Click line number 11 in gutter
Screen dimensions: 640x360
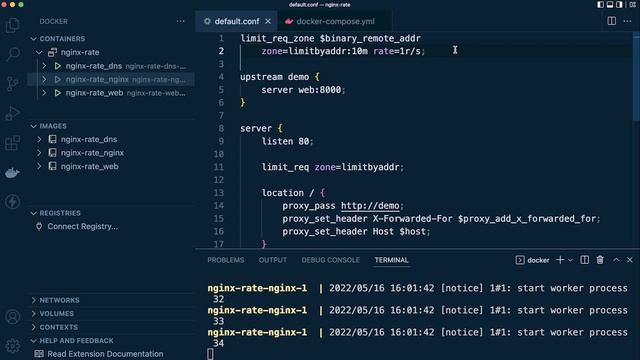(x=219, y=167)
